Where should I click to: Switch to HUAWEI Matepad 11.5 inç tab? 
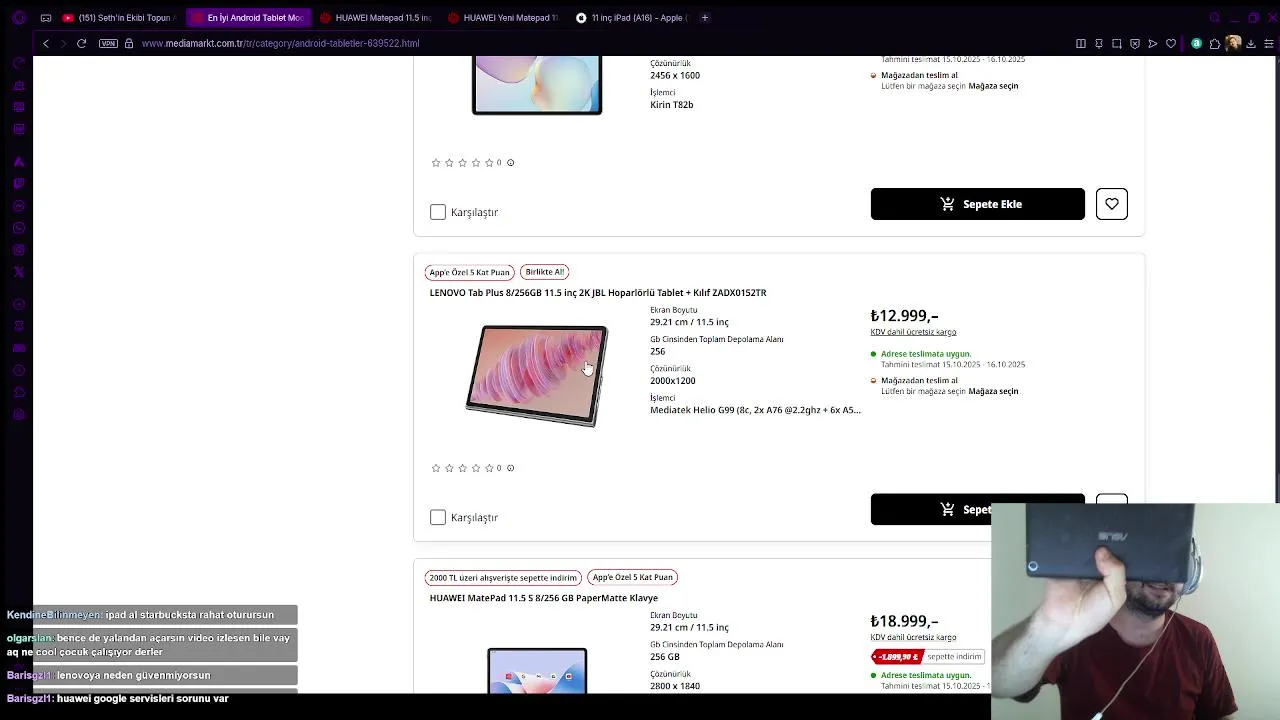[376, 17]
